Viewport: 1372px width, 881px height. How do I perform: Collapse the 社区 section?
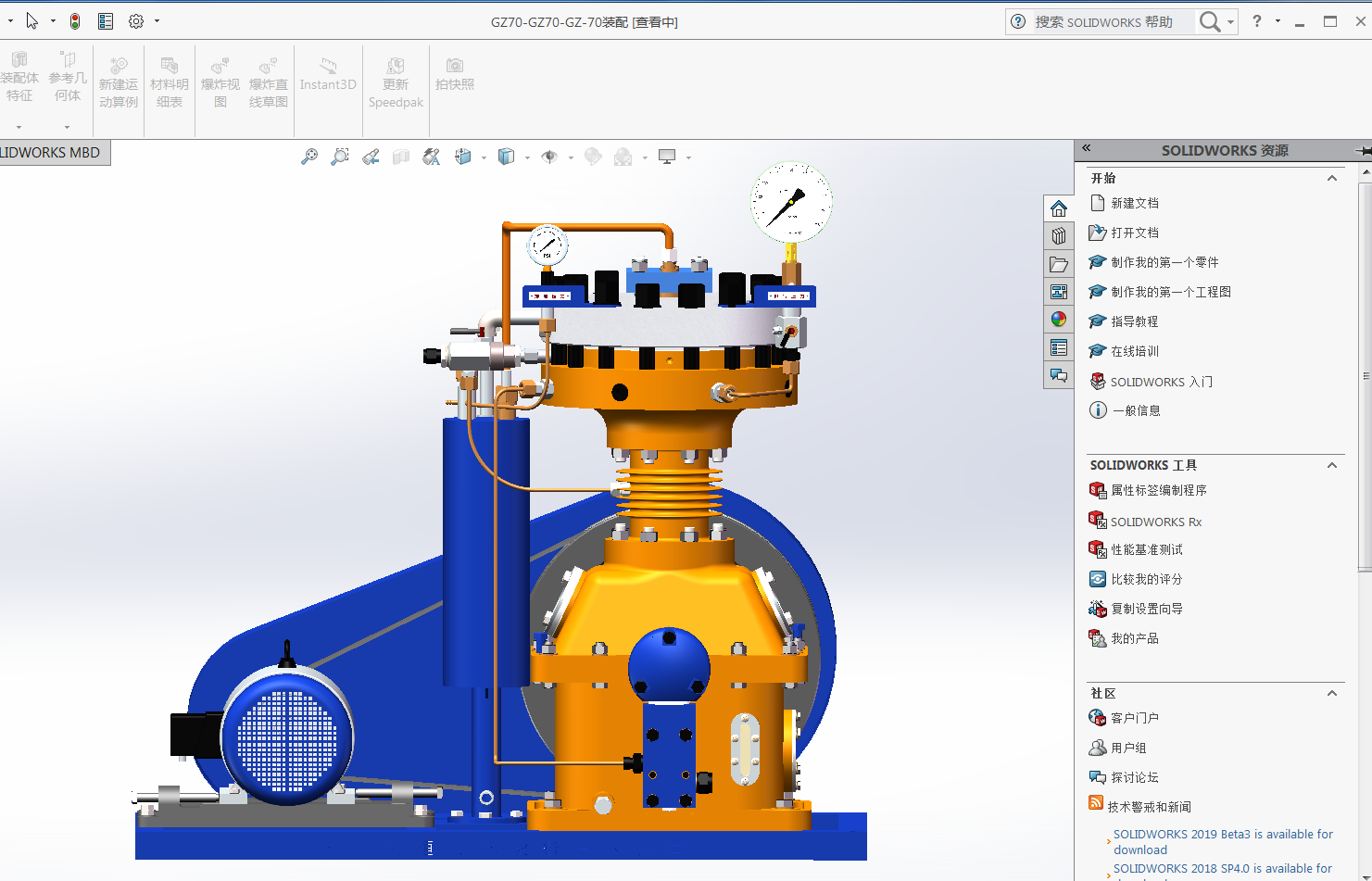(1332, 693)
